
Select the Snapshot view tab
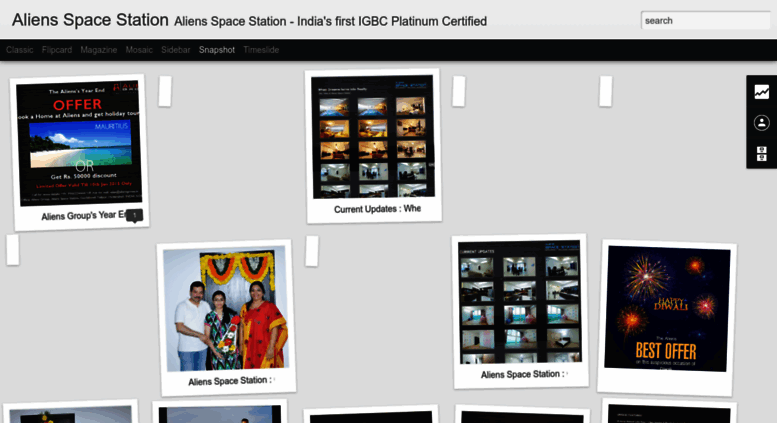pos(217,50)
